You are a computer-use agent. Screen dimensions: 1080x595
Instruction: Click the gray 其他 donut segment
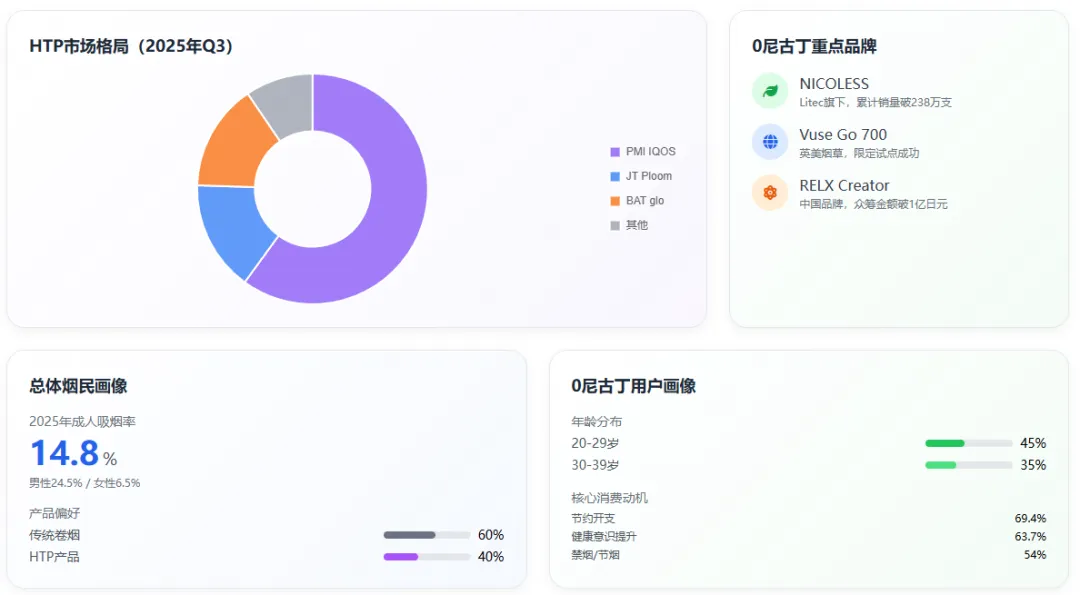(288, 103)
